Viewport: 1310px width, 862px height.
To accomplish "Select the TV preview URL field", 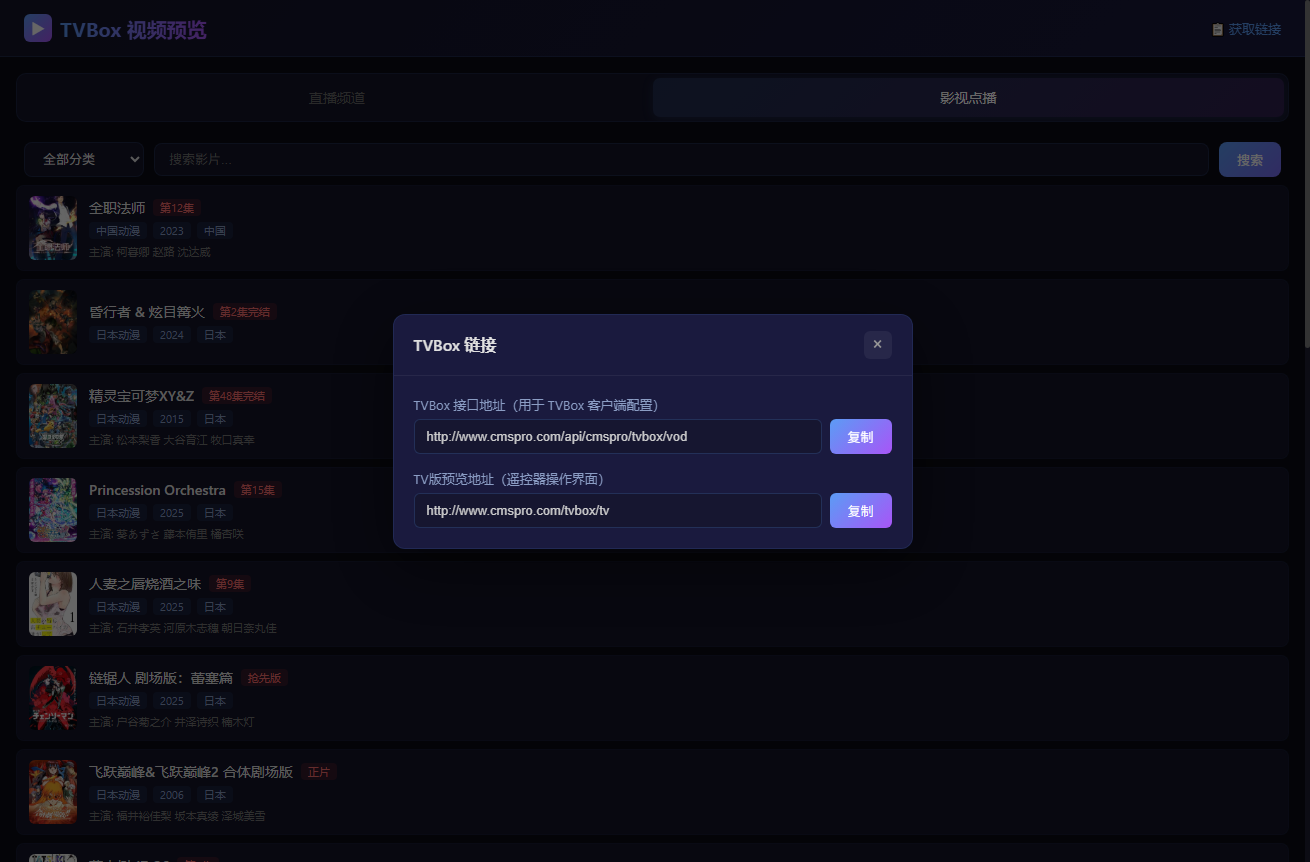I will click(618, 511).
